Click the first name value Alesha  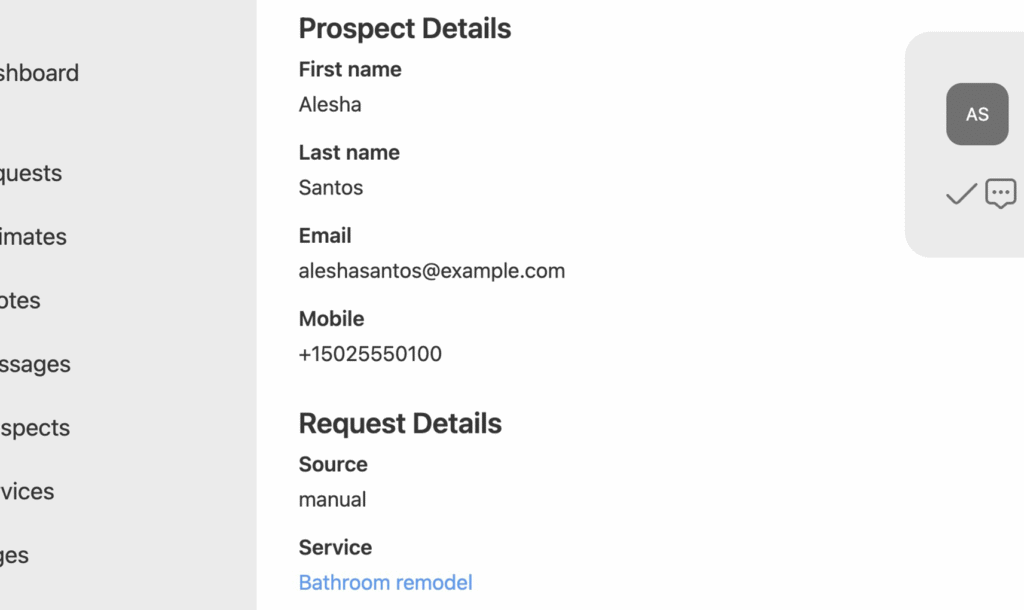pyautogui.click(x=330, y=104)
